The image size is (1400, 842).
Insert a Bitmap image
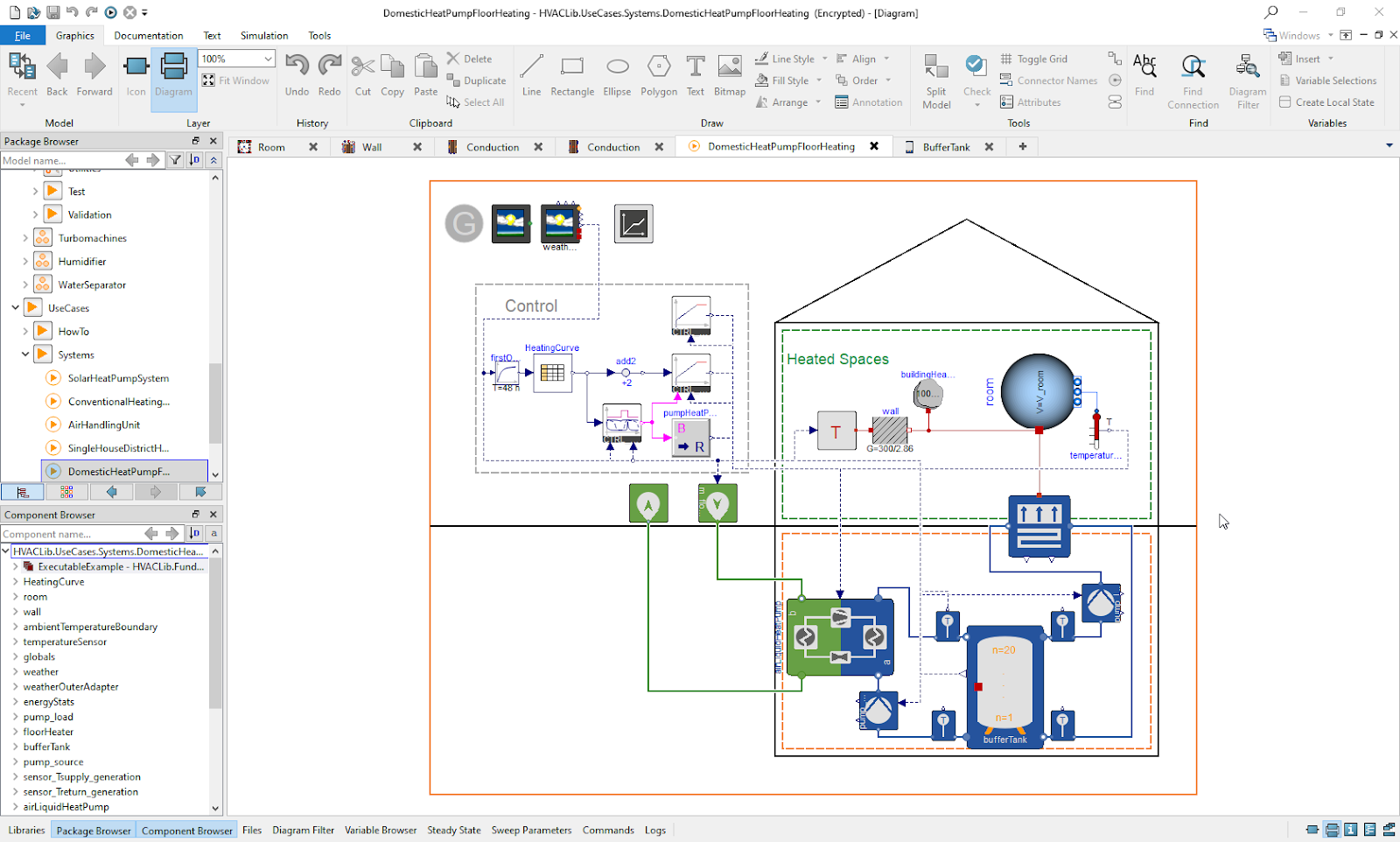coord(730,75)
